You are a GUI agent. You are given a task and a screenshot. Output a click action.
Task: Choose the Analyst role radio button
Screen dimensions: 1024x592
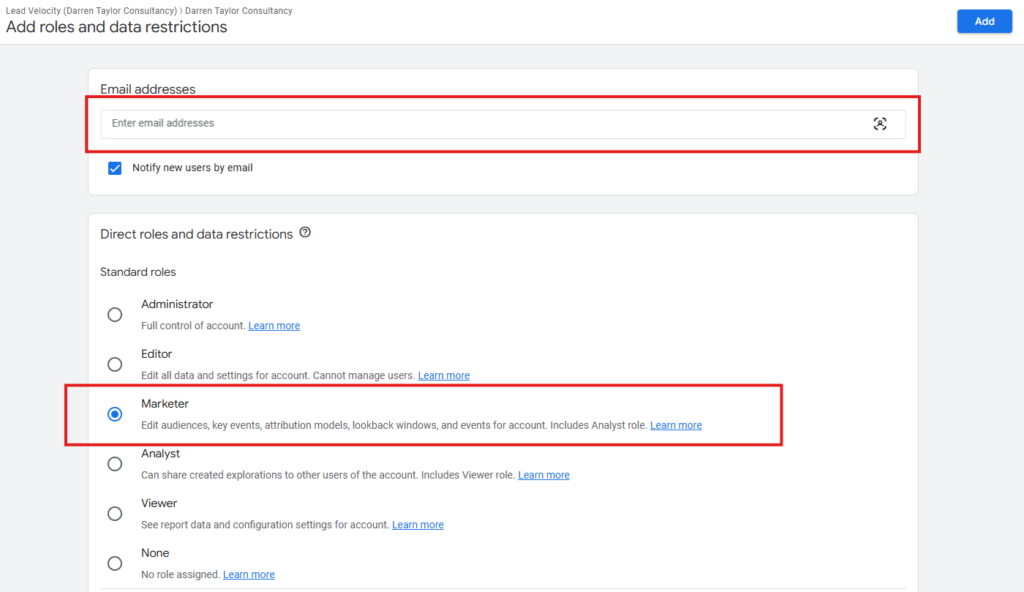tap(115, 464)
